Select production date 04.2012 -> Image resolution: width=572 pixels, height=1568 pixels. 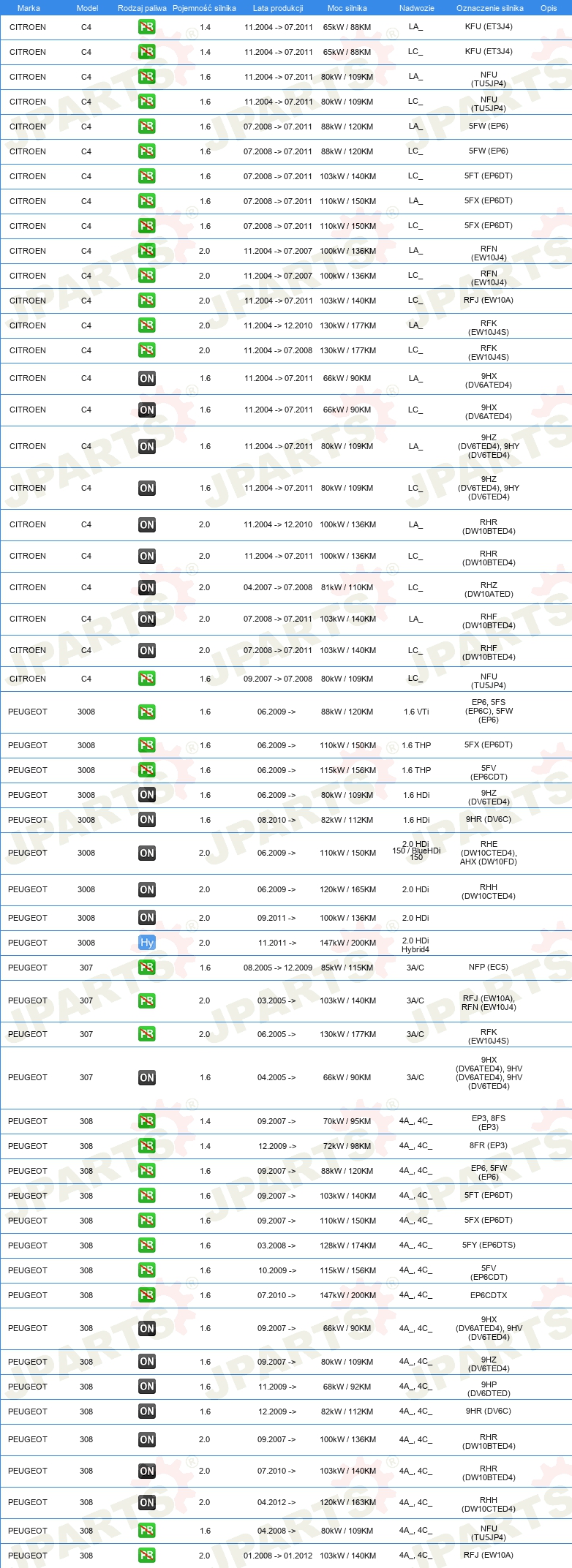pos(277,1502)
